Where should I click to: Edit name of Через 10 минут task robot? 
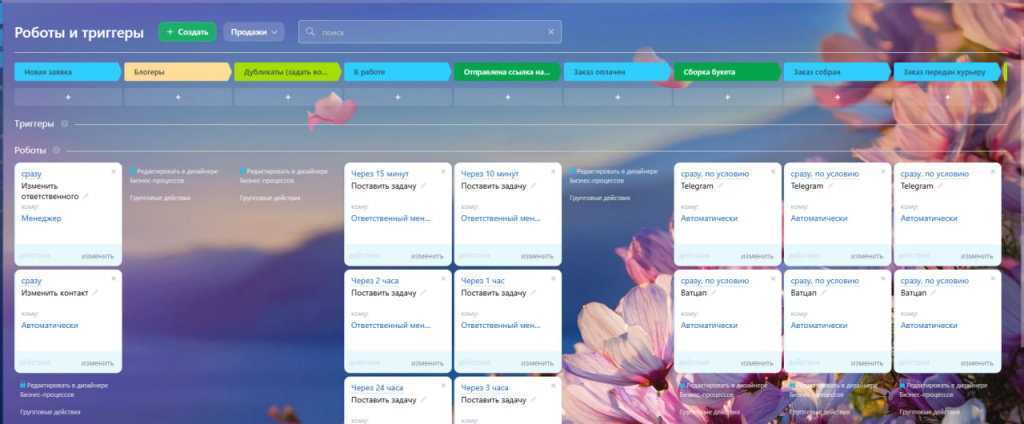pos(533,186)
